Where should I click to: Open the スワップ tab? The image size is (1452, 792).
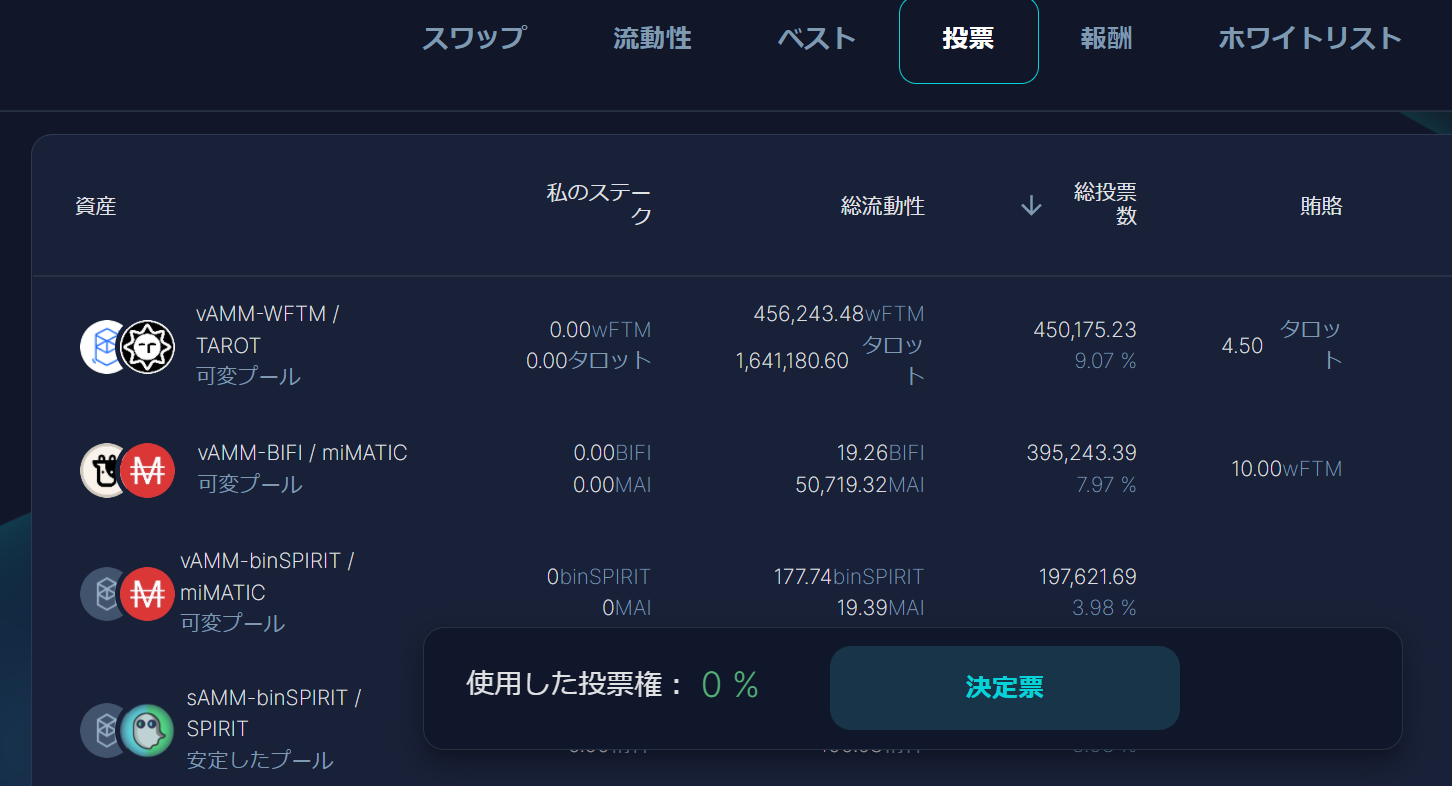click(474, 39)
